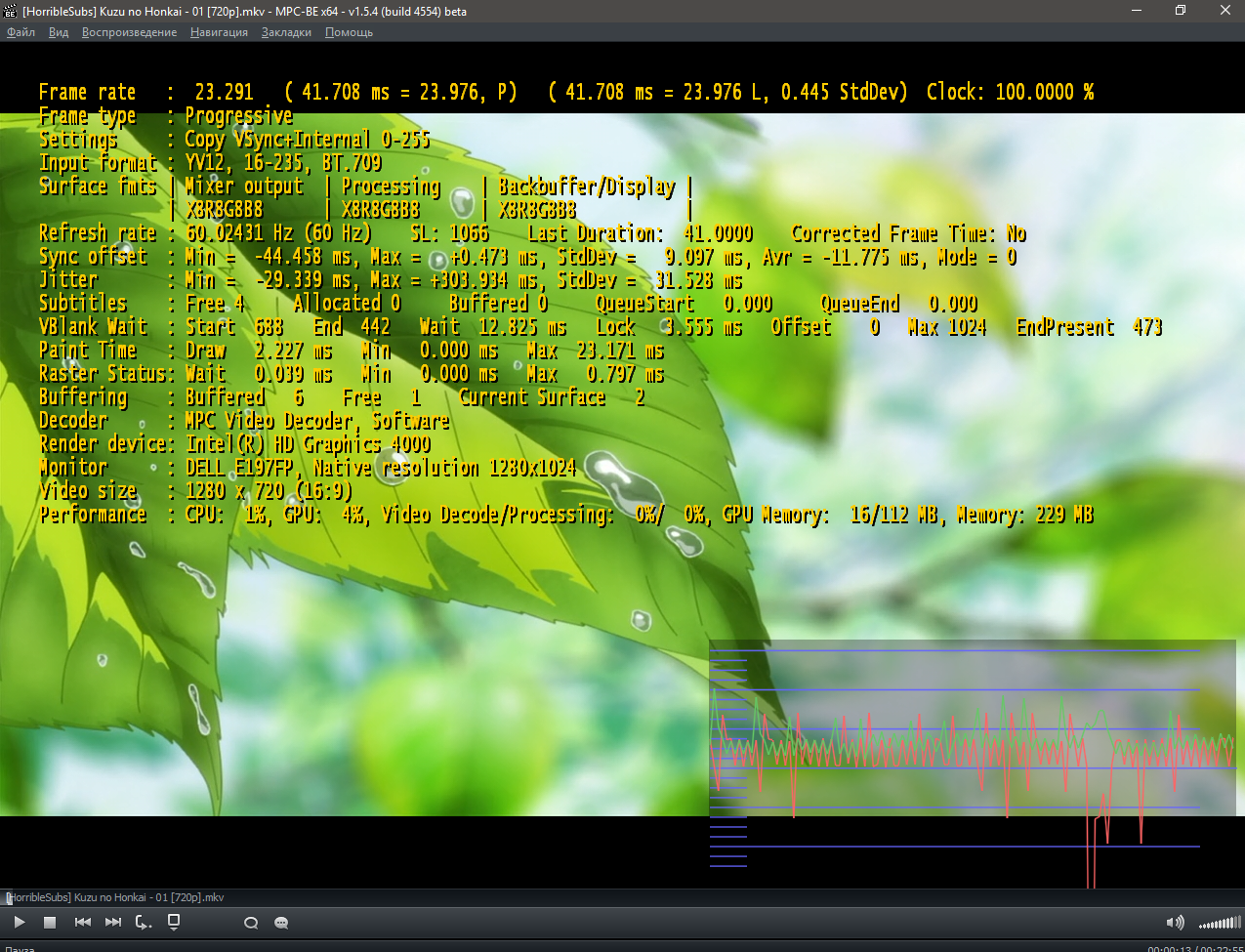Skip to next file button
1245x952 pixels.
click(x=113, y=922)
